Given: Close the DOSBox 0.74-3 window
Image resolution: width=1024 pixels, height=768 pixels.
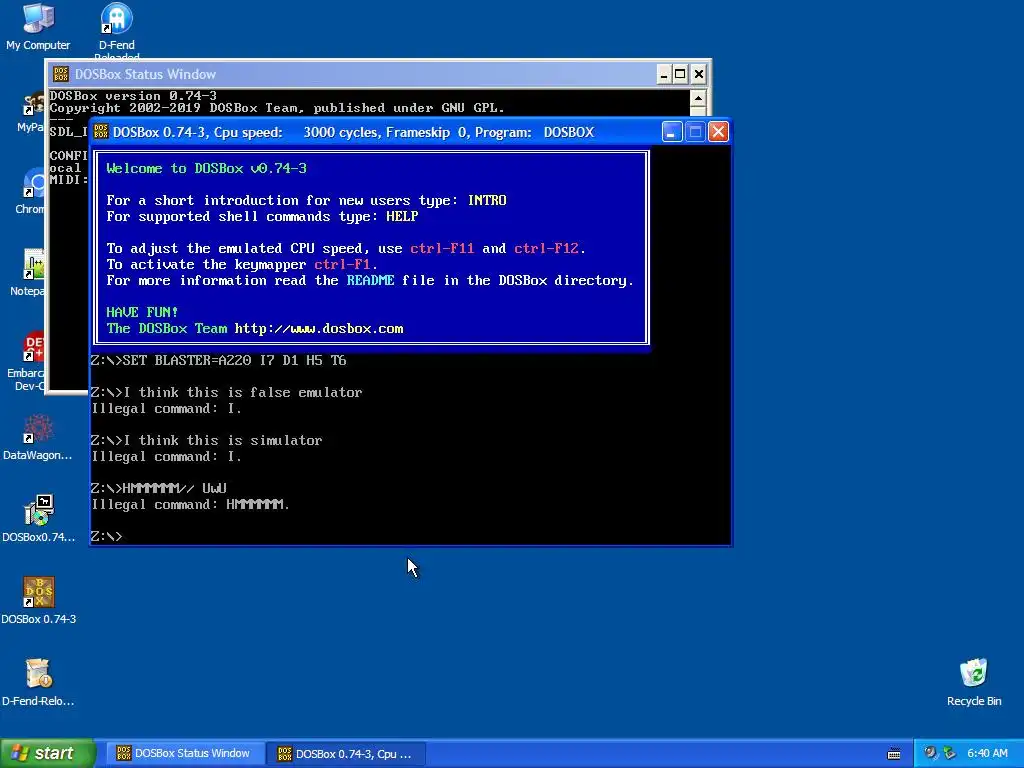Looking at the screenshot, I should click(718, 132).
